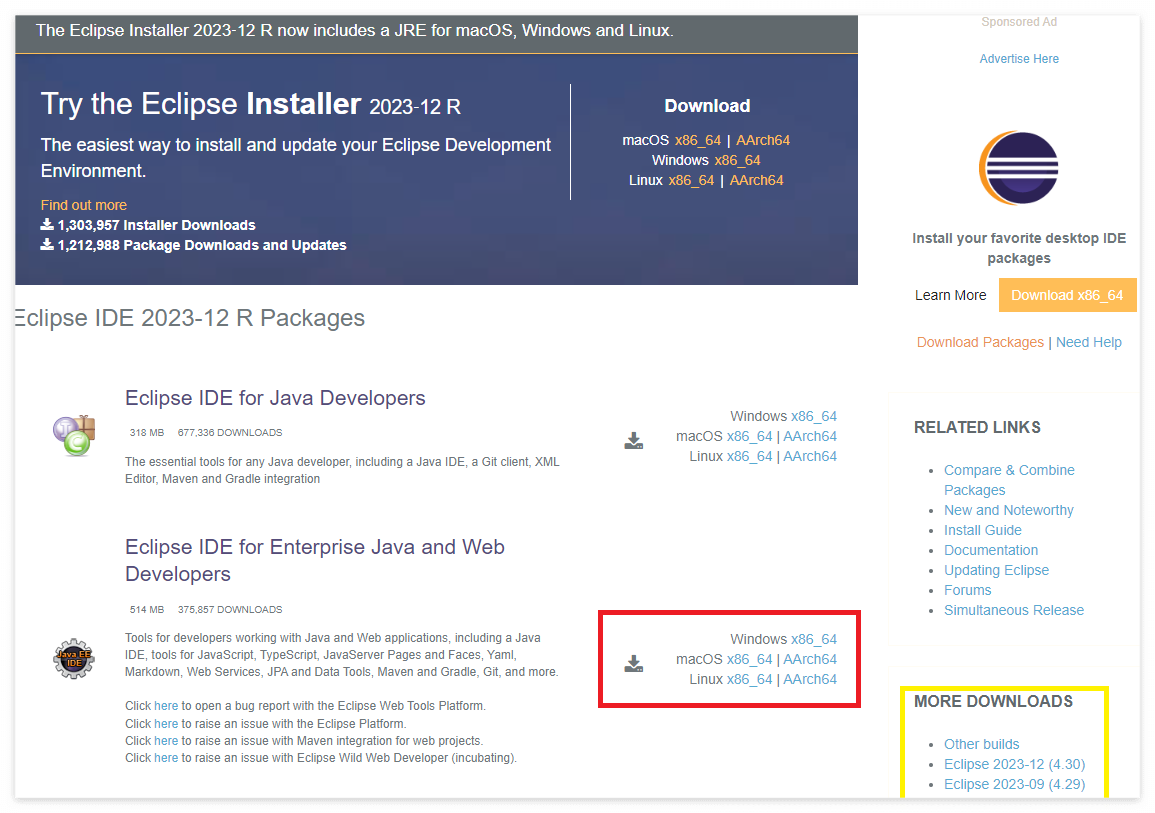Screen dimensions: 1155x813
Task: Open the Updating Eclipse link
Action: tap(996, 570)
